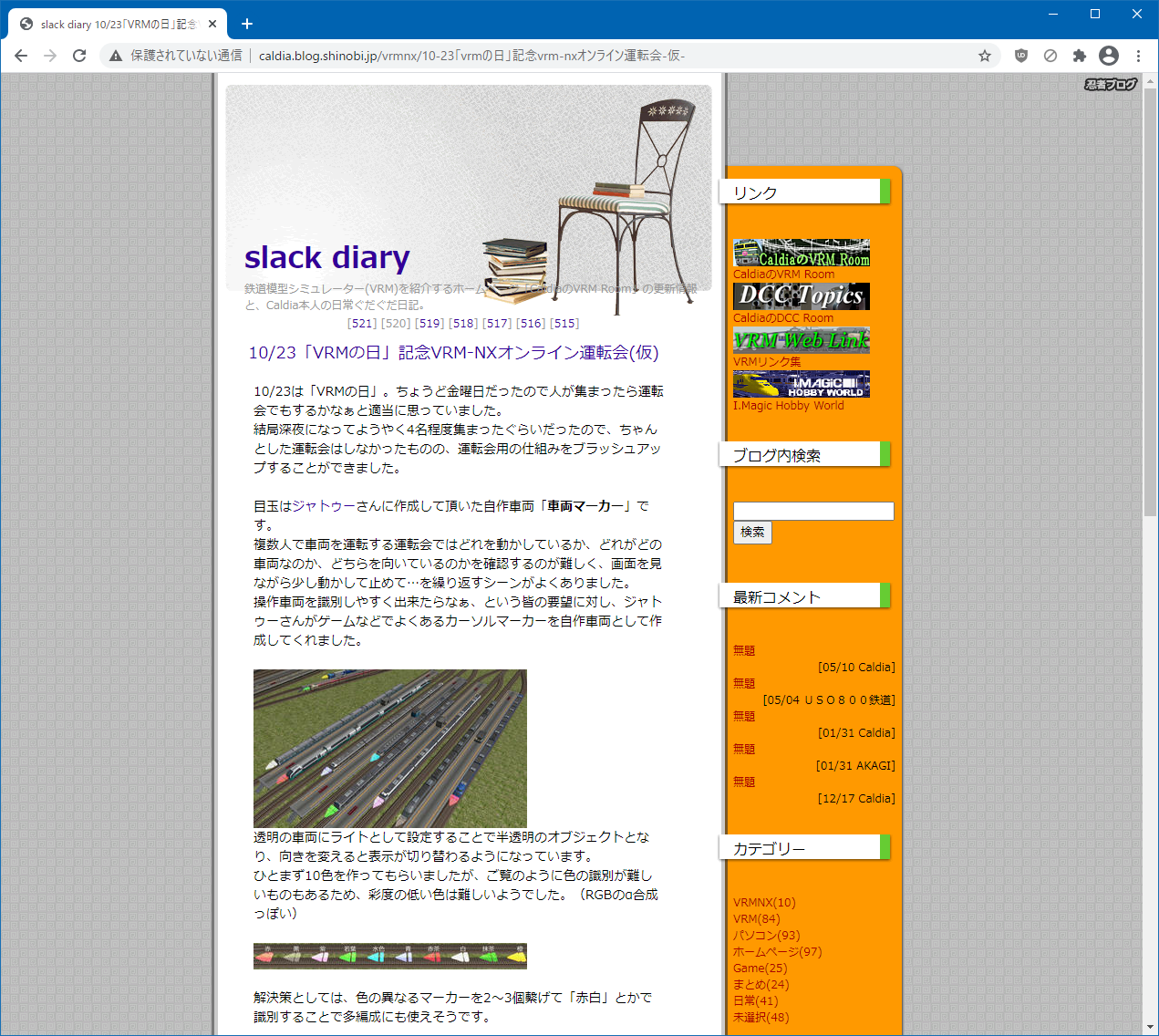Click the blog search input field
The height and width of the screenshot is (1036, 1159).
coord(814,511)
